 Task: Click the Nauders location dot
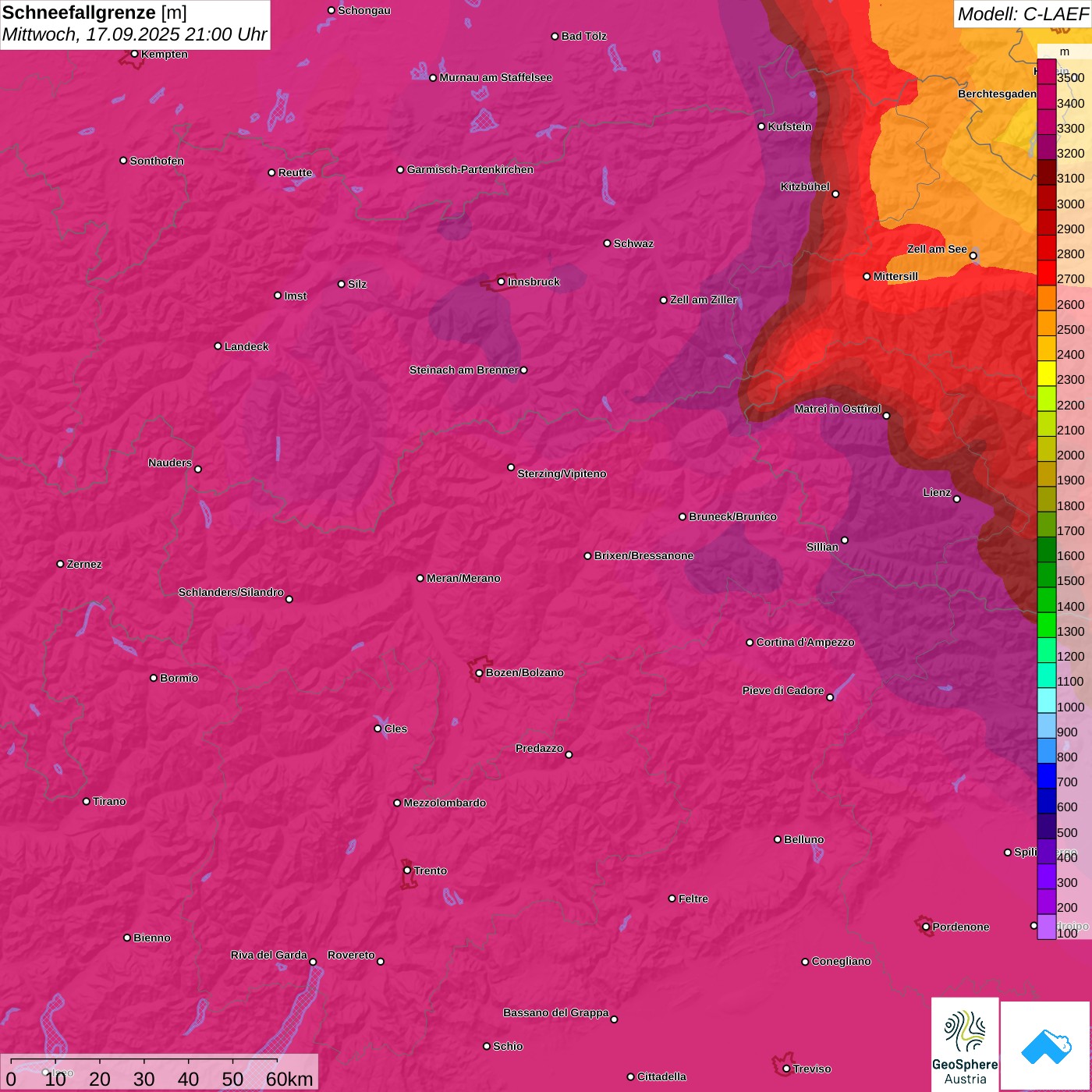point(198,469)
